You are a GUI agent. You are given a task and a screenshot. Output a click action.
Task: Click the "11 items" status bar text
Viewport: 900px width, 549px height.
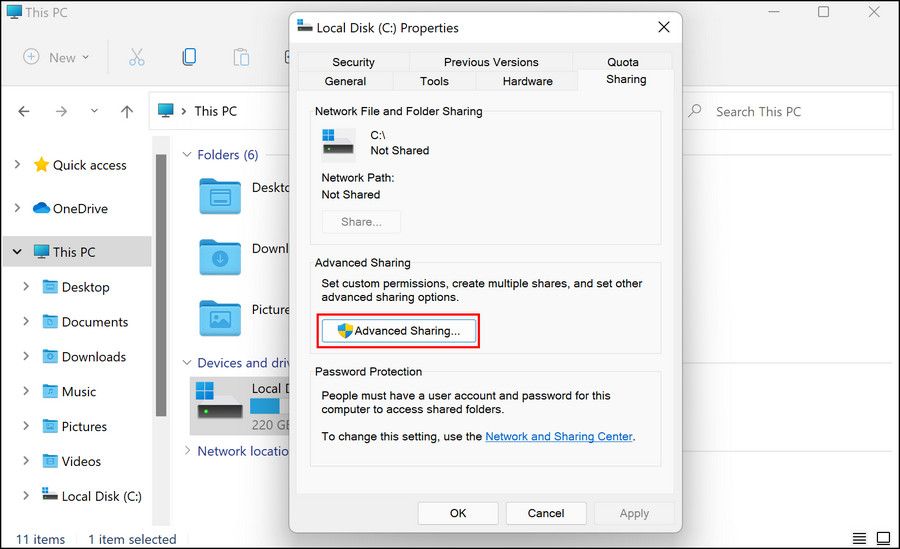pos(40,539)
